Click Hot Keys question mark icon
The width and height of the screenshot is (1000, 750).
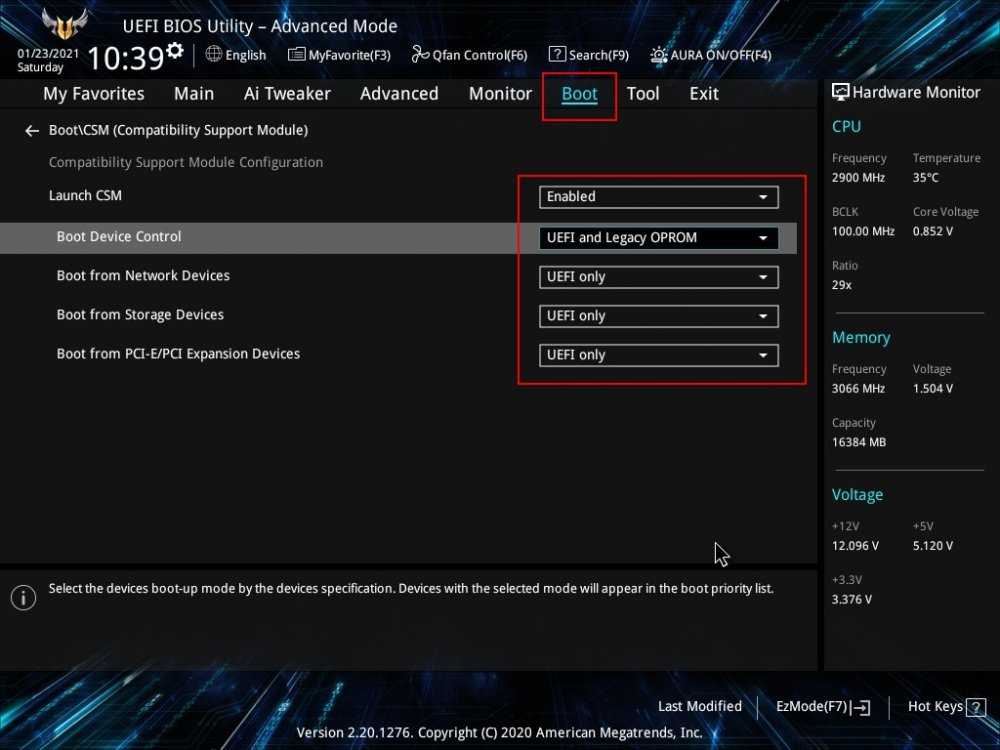click(x=976, y=707)
